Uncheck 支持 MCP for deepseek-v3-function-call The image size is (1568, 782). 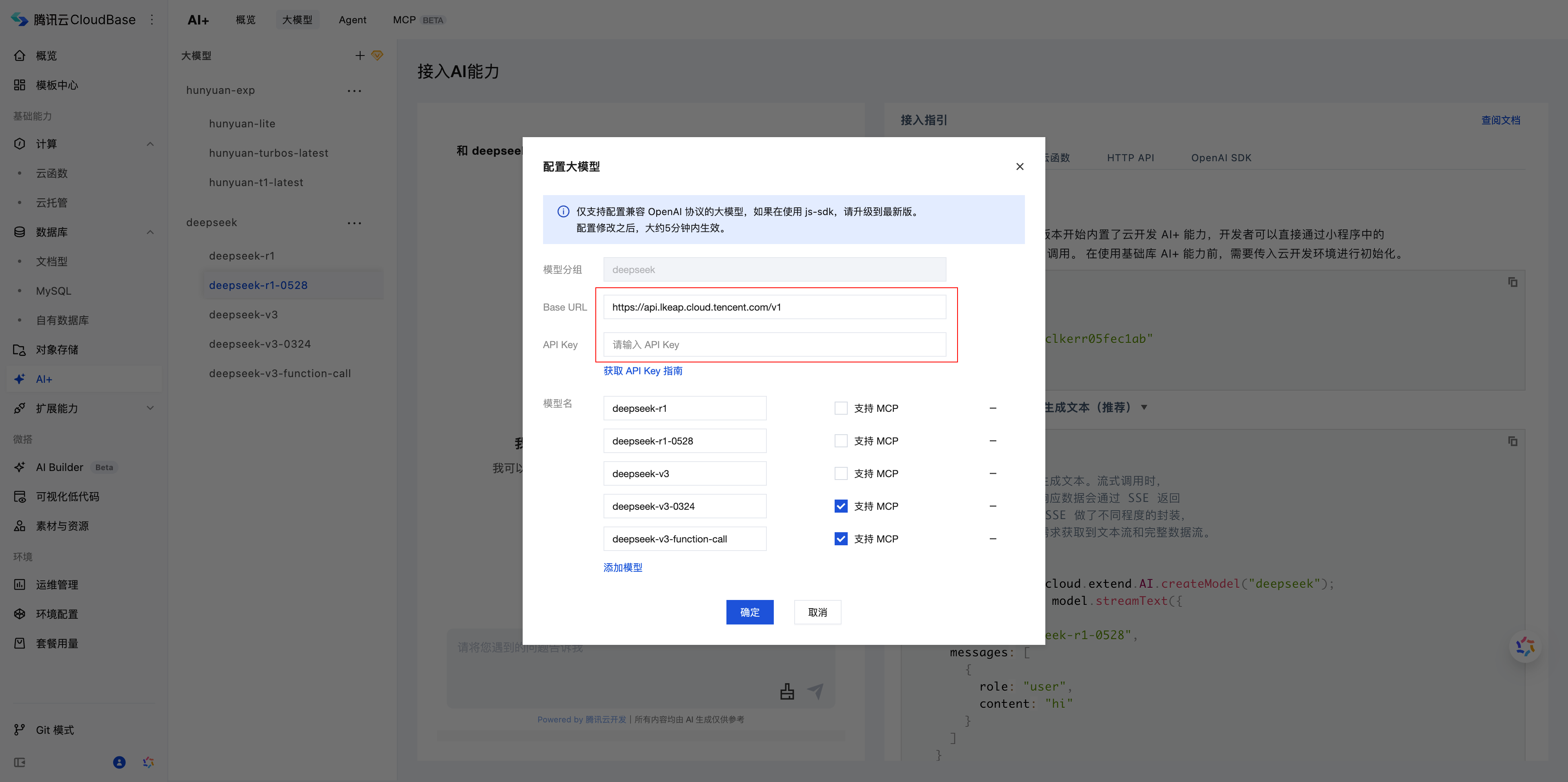click(x=841, y=539)
